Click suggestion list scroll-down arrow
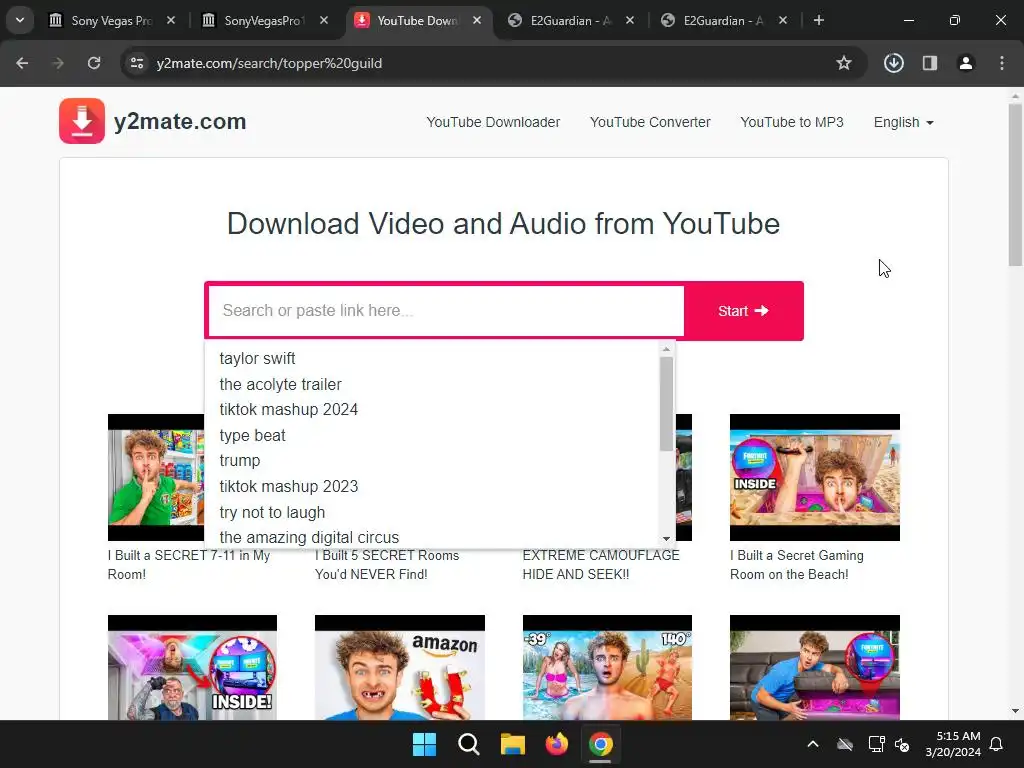This screenshot has height=768, width=1024. [666, 539]
